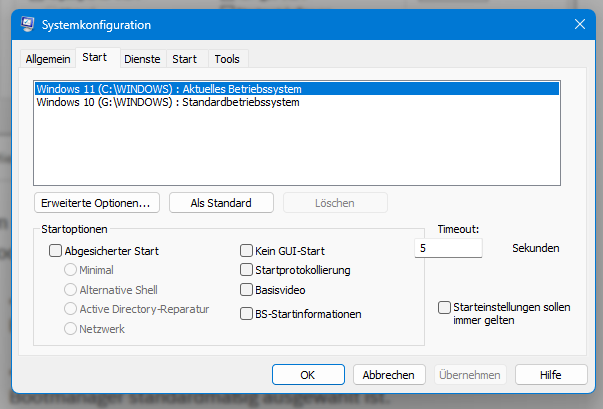Enable Abgesicherter Start checkbox

[x=55, y=251]
